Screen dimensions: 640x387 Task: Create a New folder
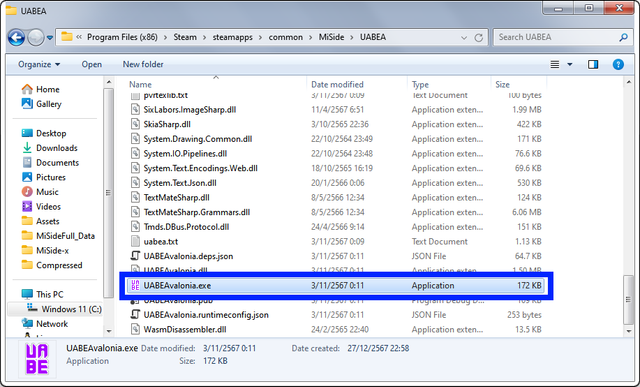(143, 64)
